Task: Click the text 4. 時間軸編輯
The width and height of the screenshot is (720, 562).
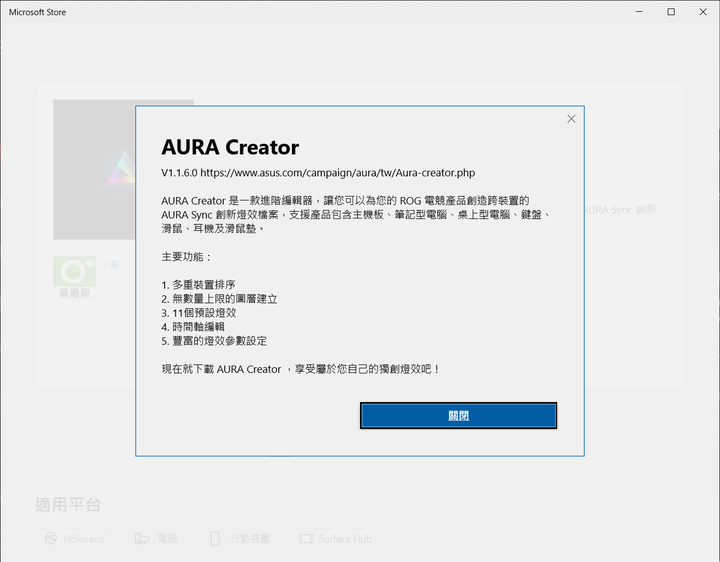Action: click(x=193, y=327)
